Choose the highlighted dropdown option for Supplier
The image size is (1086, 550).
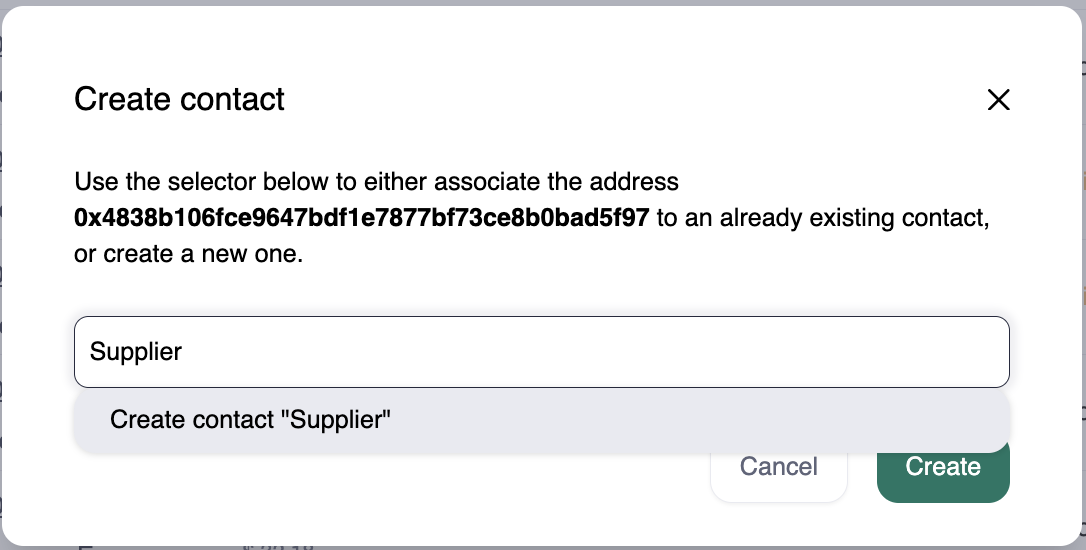click(250, 420)
